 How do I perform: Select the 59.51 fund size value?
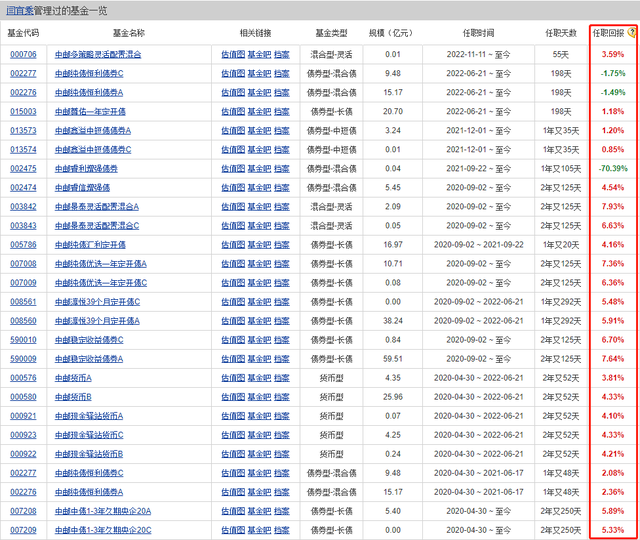click(393, 359)
